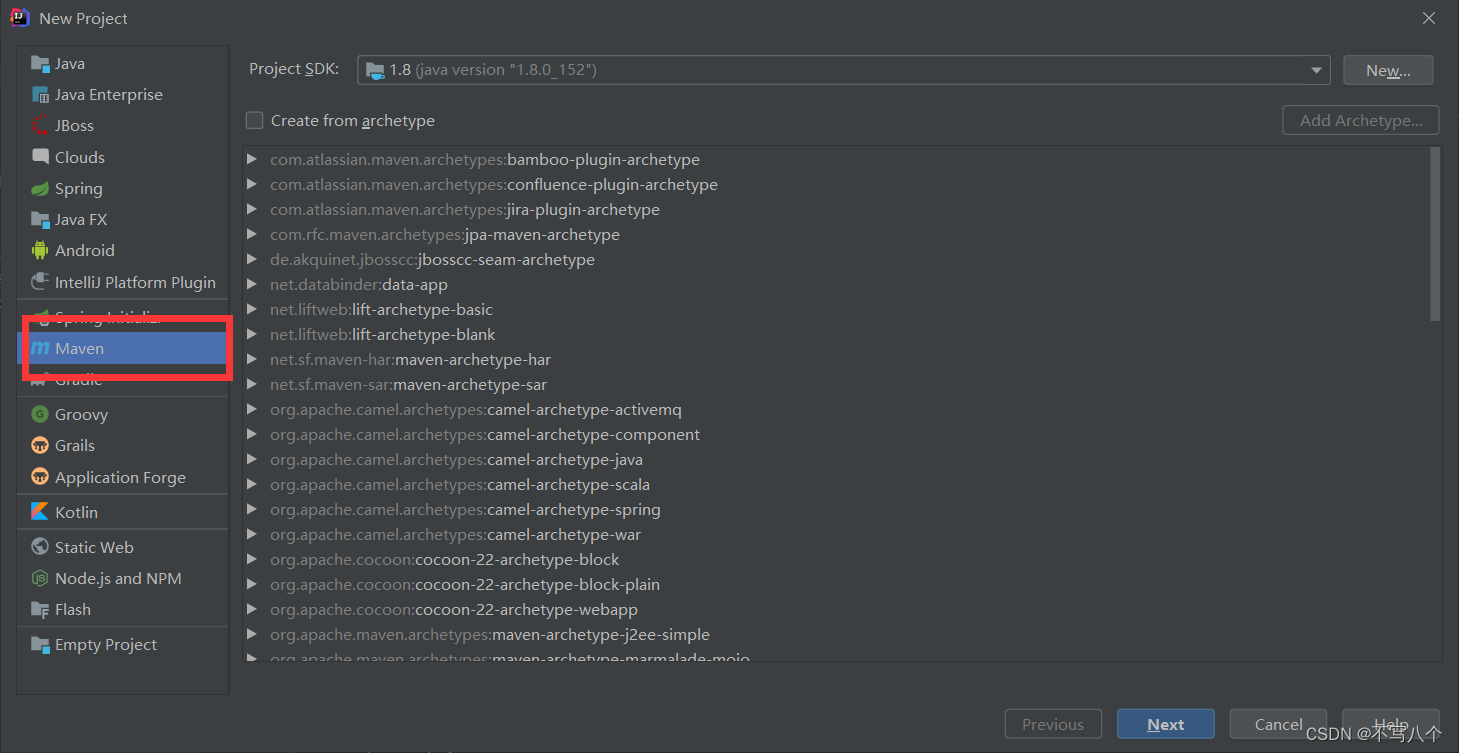
Task: Choose the Empty Project icon
Action: 40,645
